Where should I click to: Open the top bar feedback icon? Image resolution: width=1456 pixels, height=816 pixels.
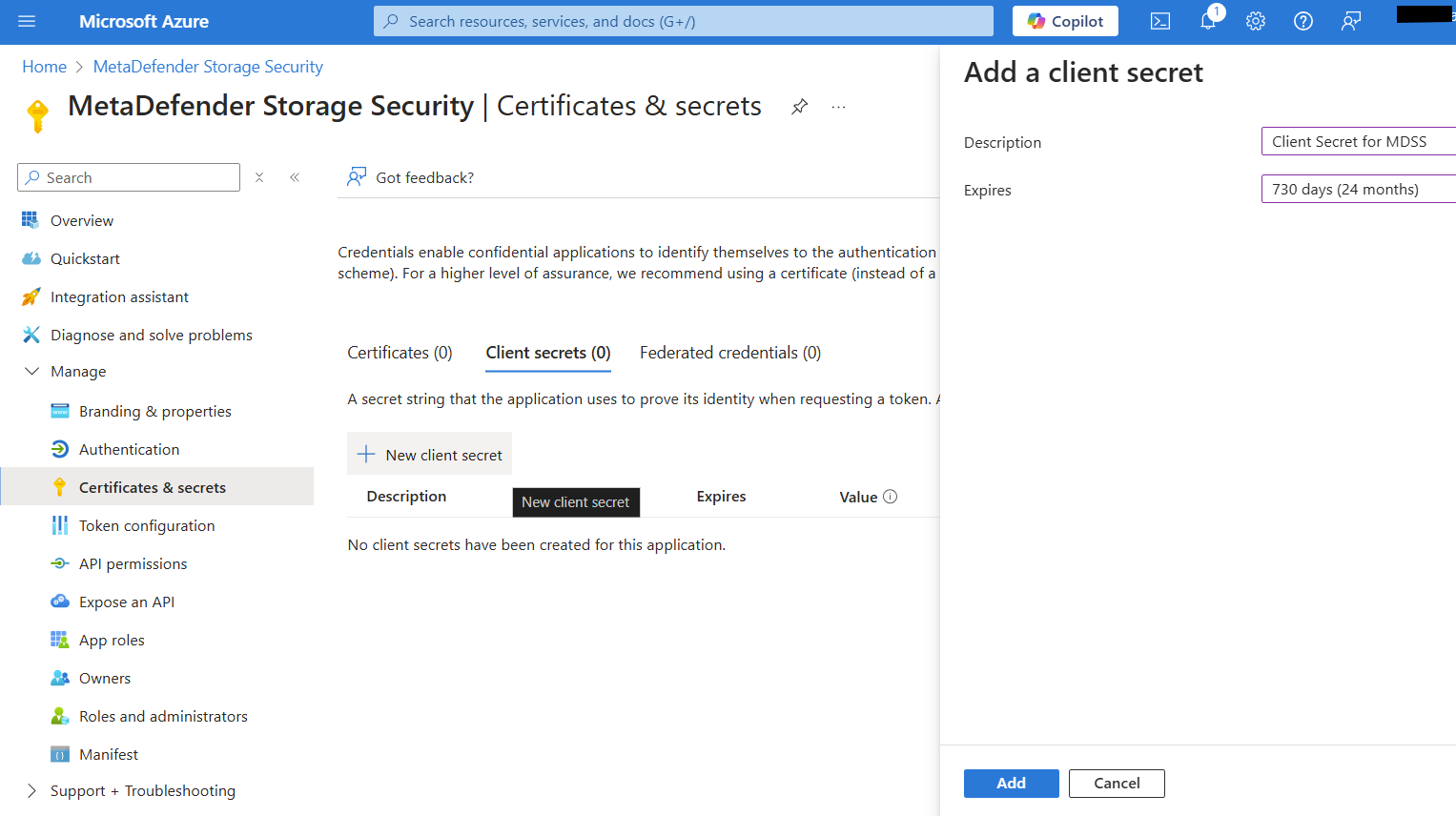point(1351,21)
